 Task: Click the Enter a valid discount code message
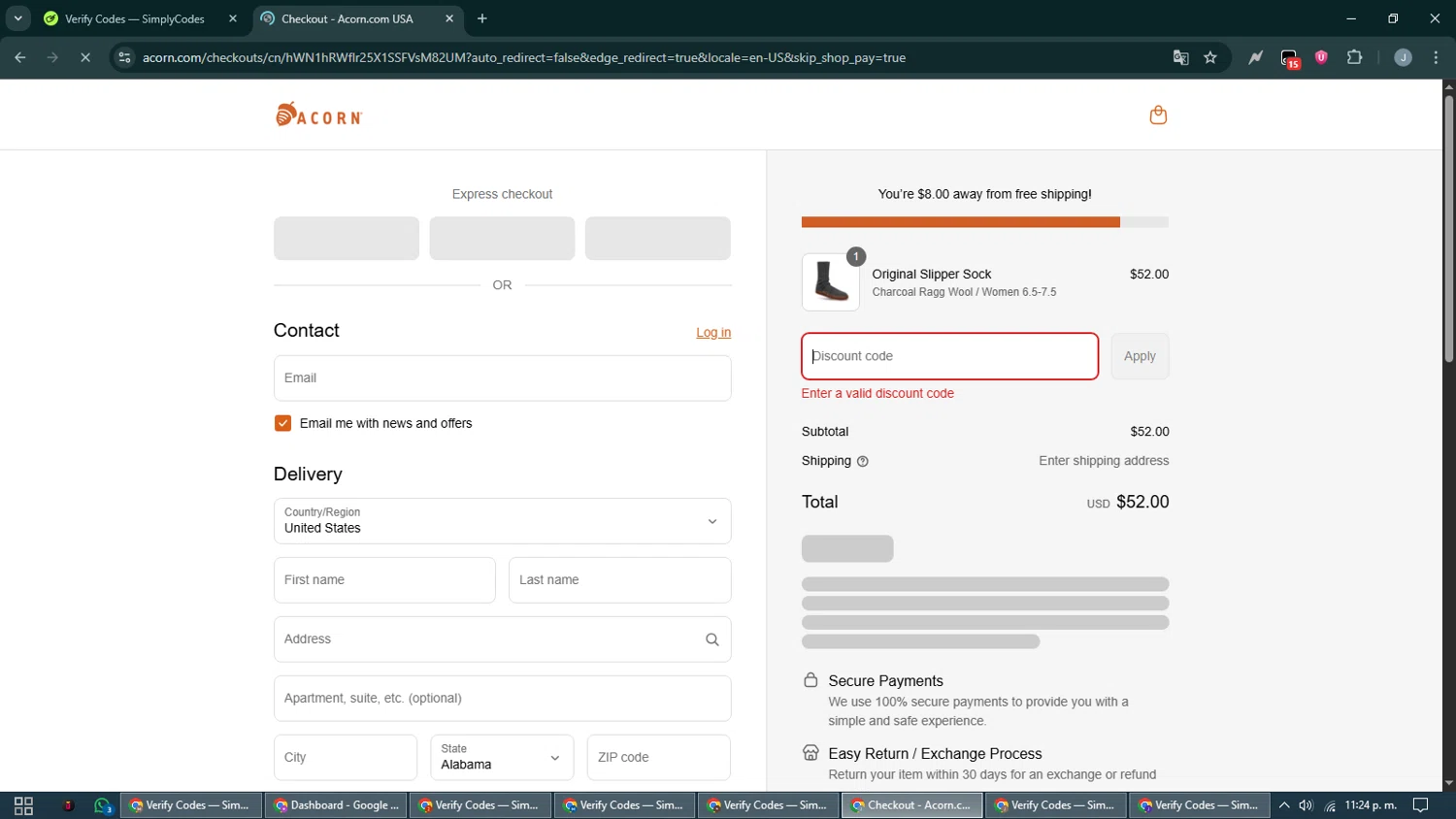(877, 394)
